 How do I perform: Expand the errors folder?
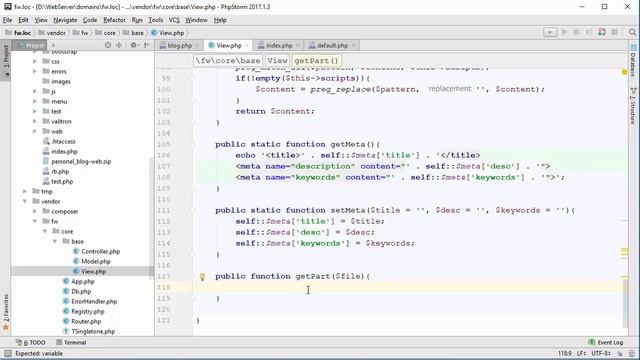(35, 71)
